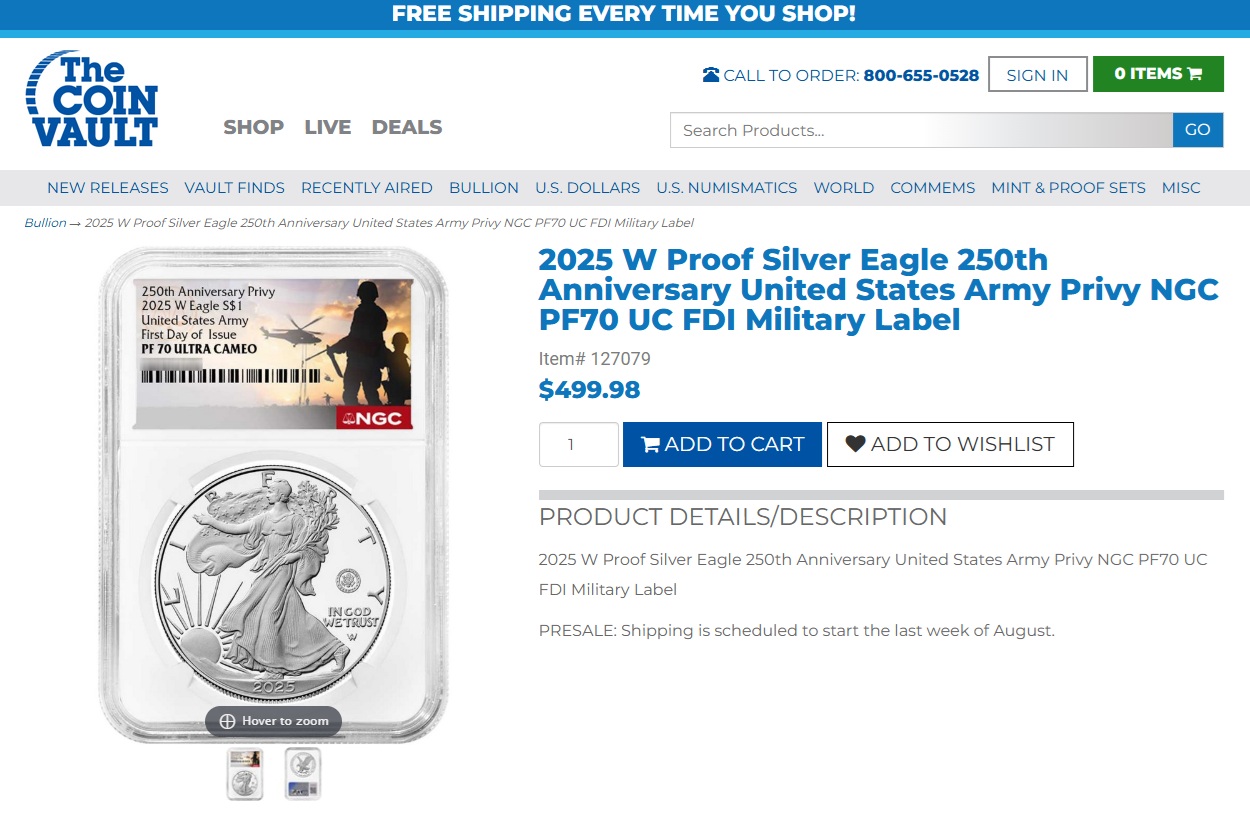Open the SHOP menu
Image resolution: width=1250 pixels, height=813 pixels.
coord(254,127)
